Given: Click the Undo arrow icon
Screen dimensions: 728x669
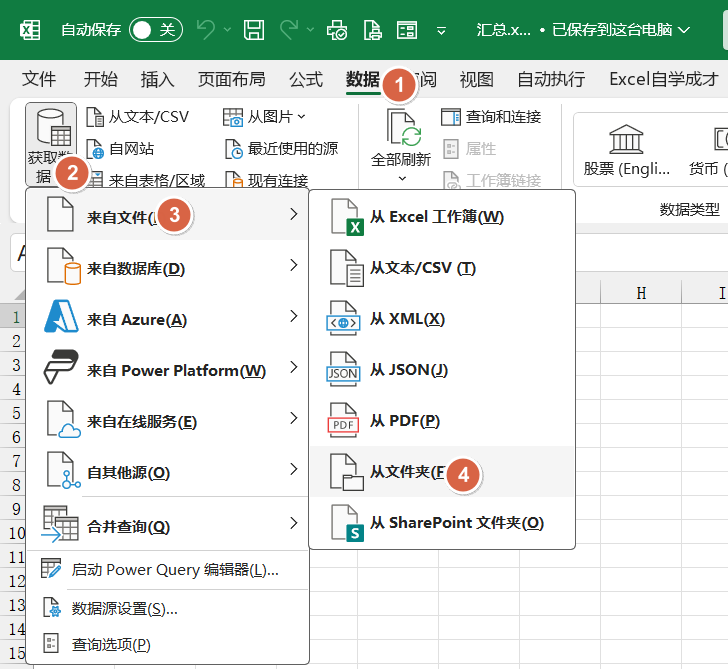Looking at the screenshot, I should point(206,30).
